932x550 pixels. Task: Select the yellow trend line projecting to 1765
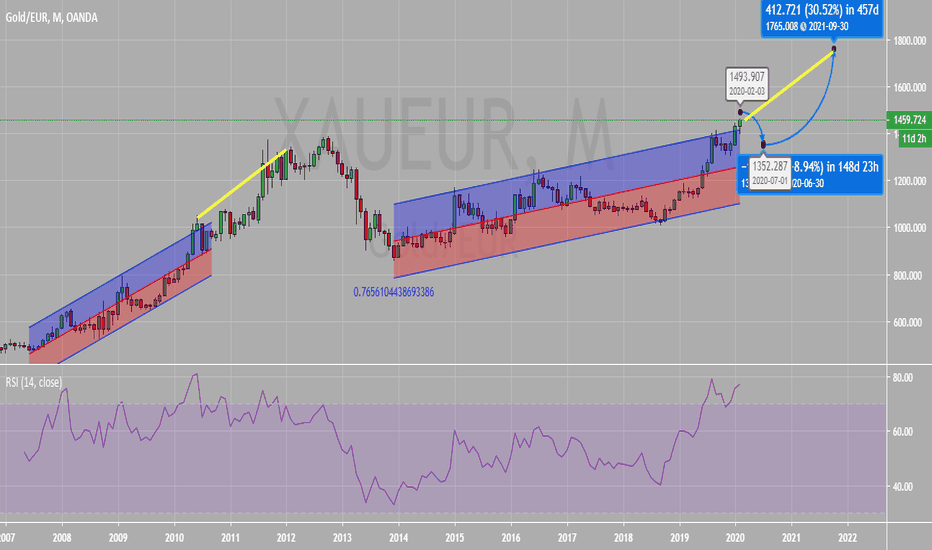click(789, 86)
